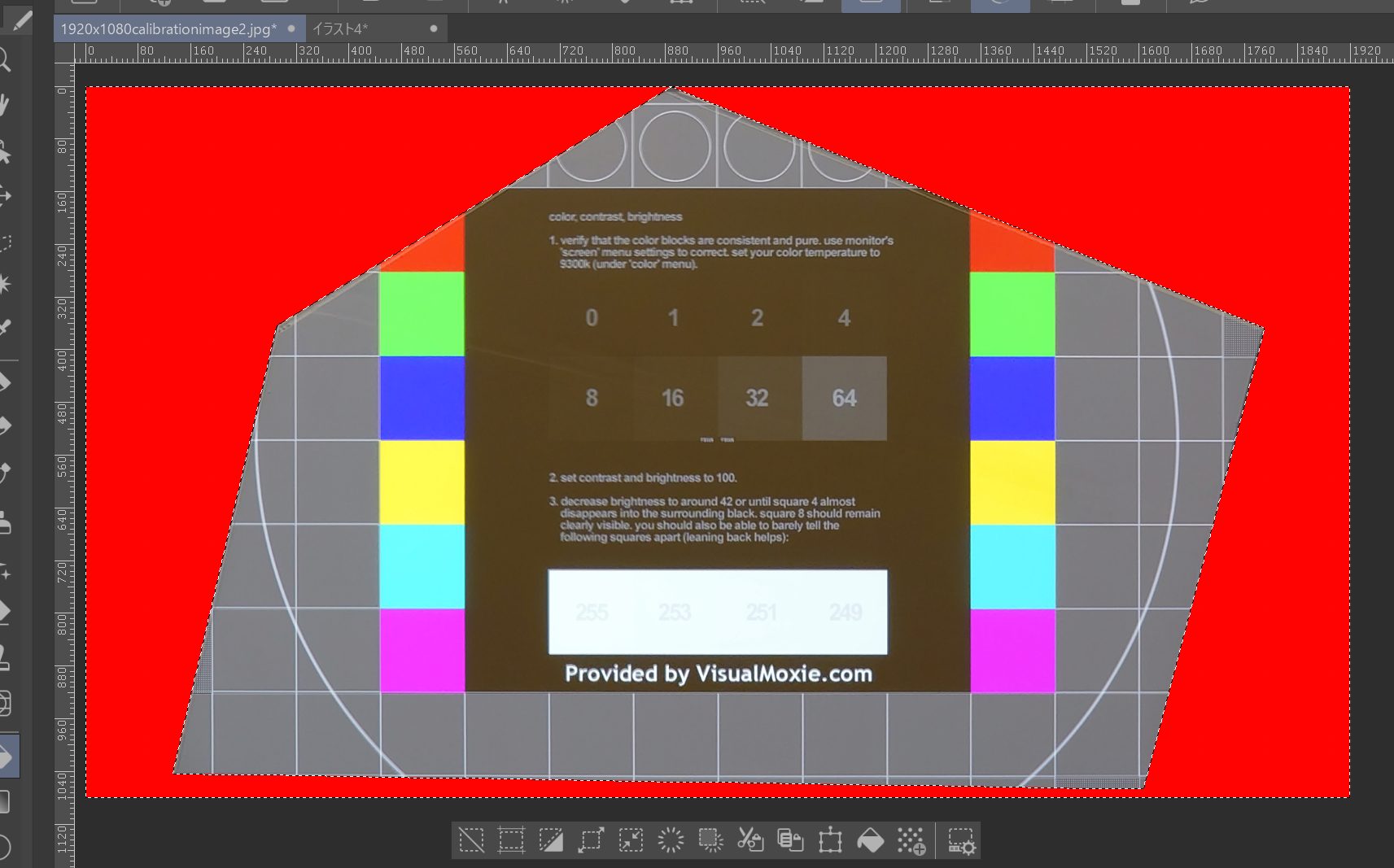
Task: Shrink the selected area
Action: [631, 840]
